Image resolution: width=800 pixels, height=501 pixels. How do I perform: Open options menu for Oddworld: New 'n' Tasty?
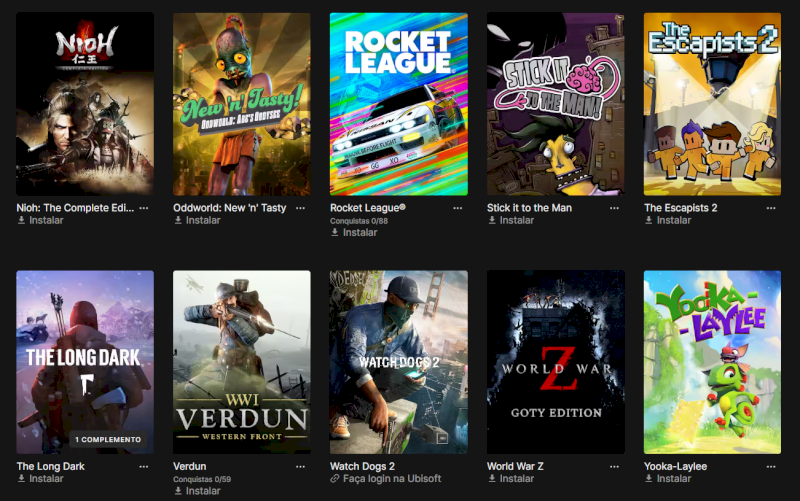pos(301,208)
